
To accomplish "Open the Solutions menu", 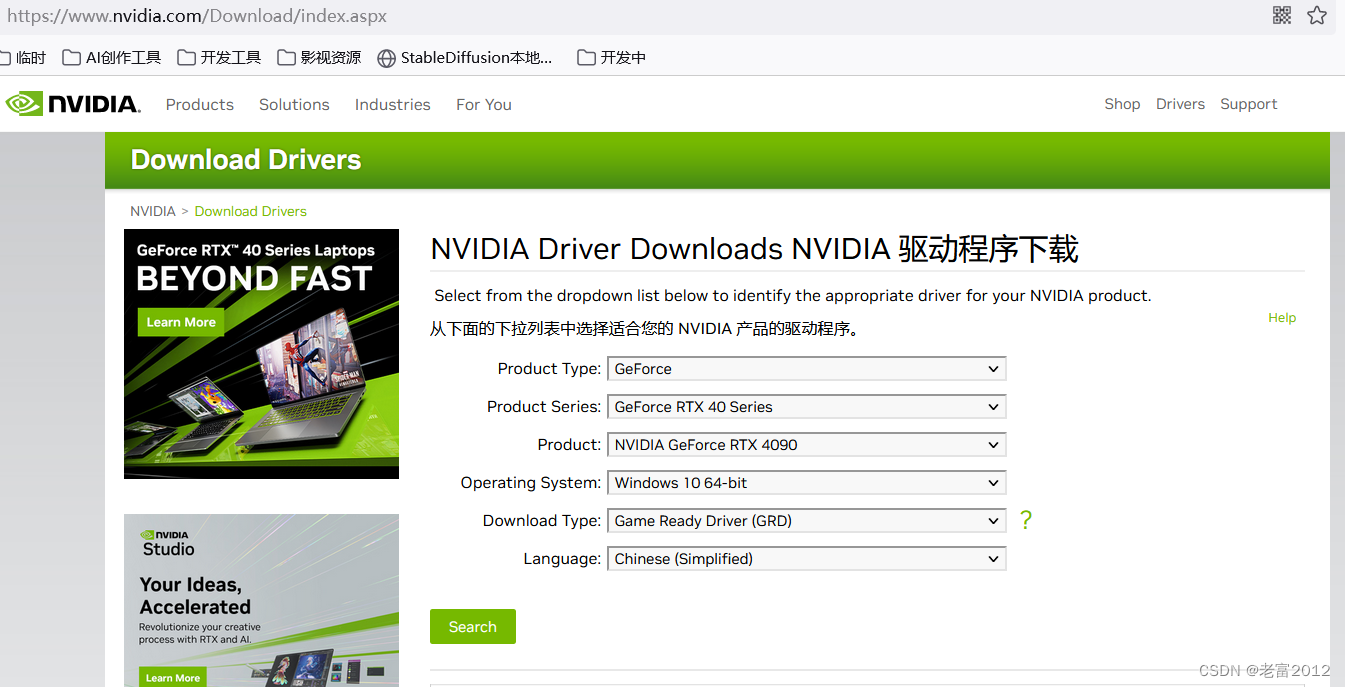I will (294, 104).
